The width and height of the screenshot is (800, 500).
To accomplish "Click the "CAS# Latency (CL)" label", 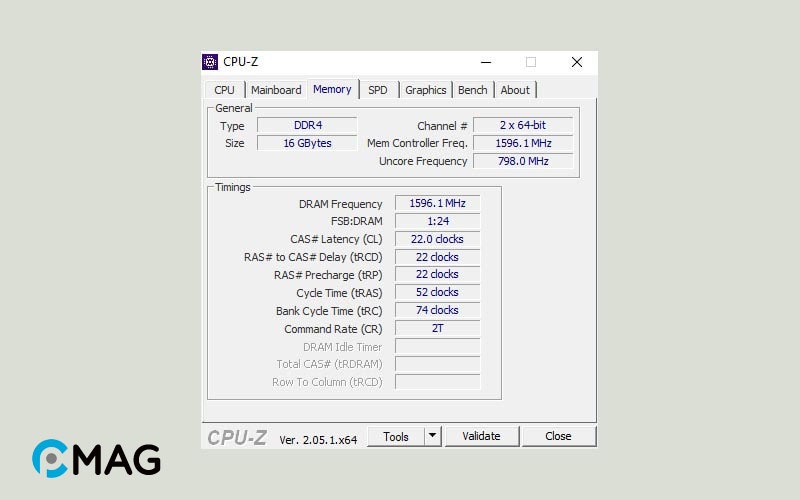I will [x=336, y=239].
